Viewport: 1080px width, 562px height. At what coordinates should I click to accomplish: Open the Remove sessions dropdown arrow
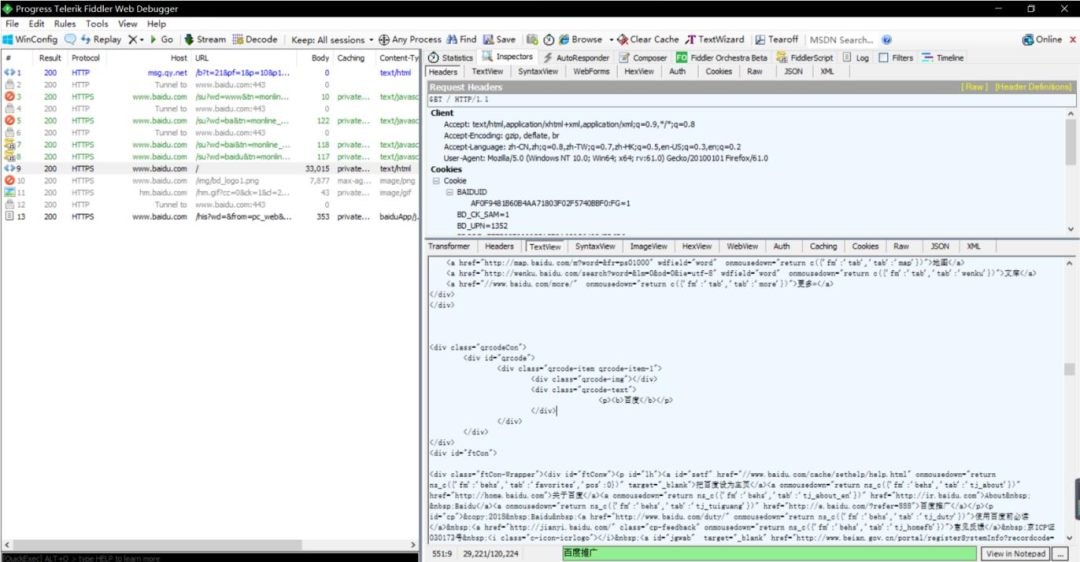[142, 40]
